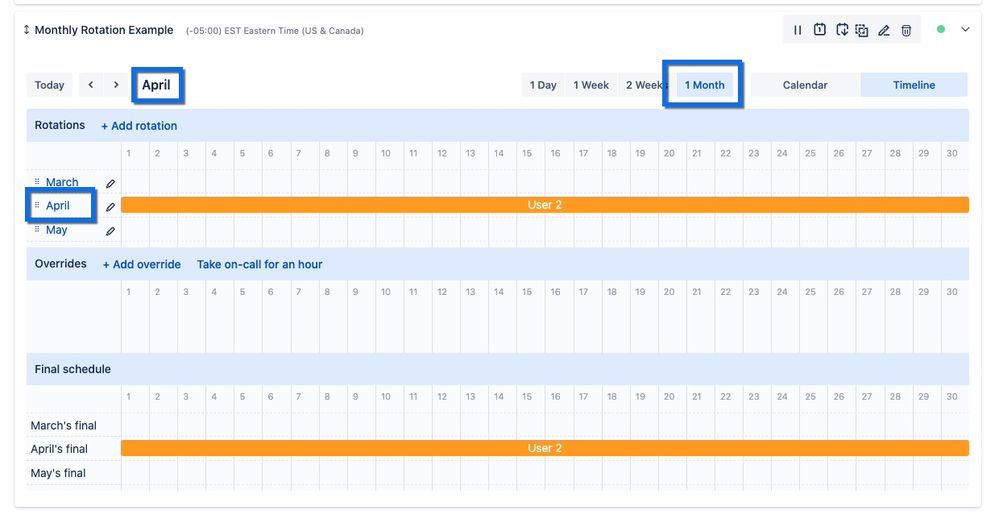The image size is (999, 523).
Task: Go to the next month arrow
Action: point(116,85)
